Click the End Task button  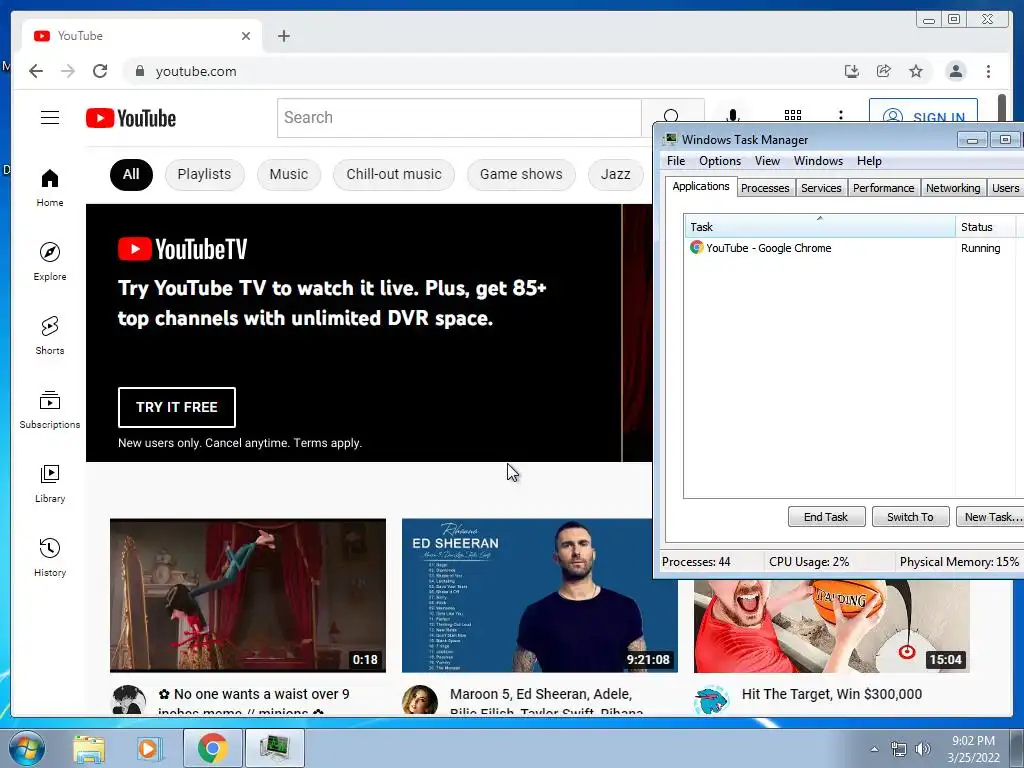(826, 517)
